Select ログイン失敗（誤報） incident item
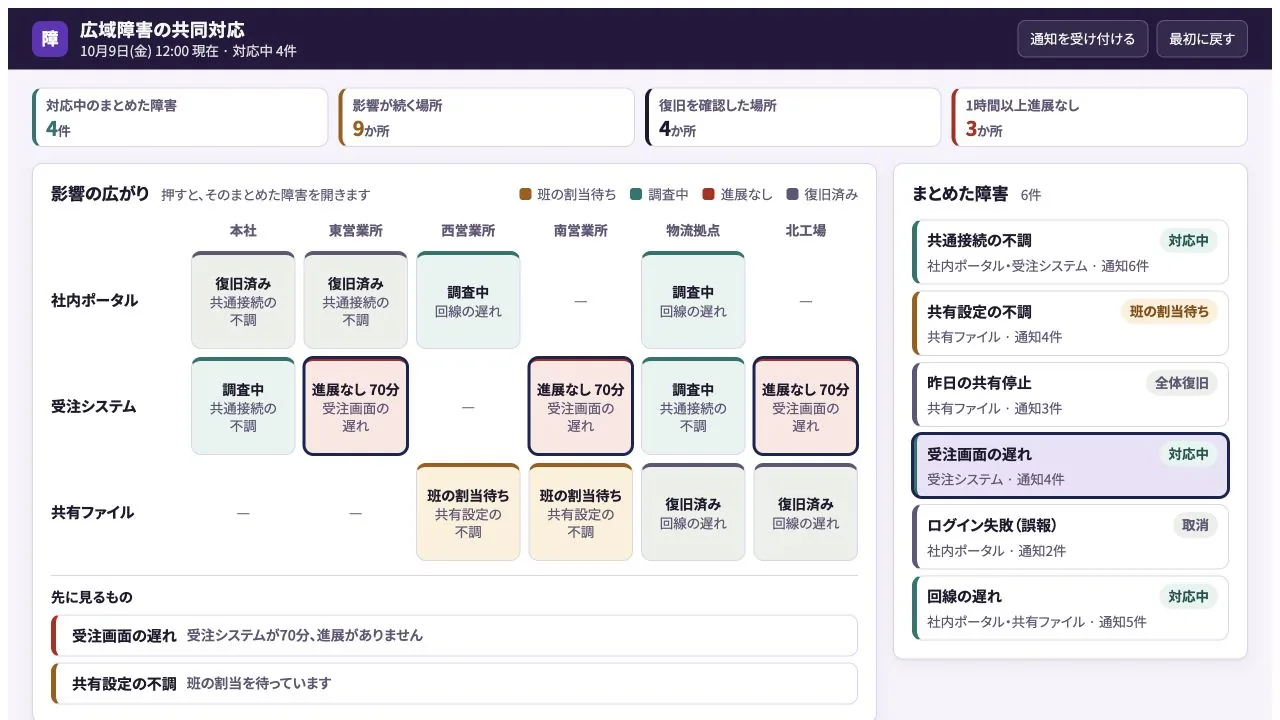This screenshot has width=1280, height=720. click(1070, 537)
